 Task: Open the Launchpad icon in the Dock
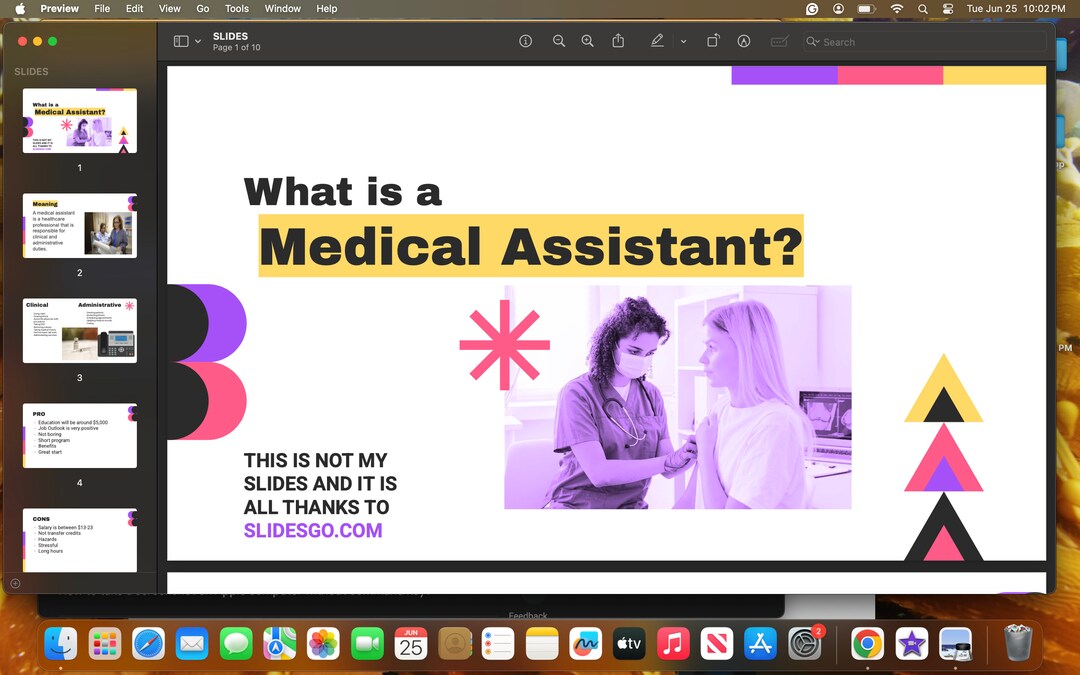104,643
